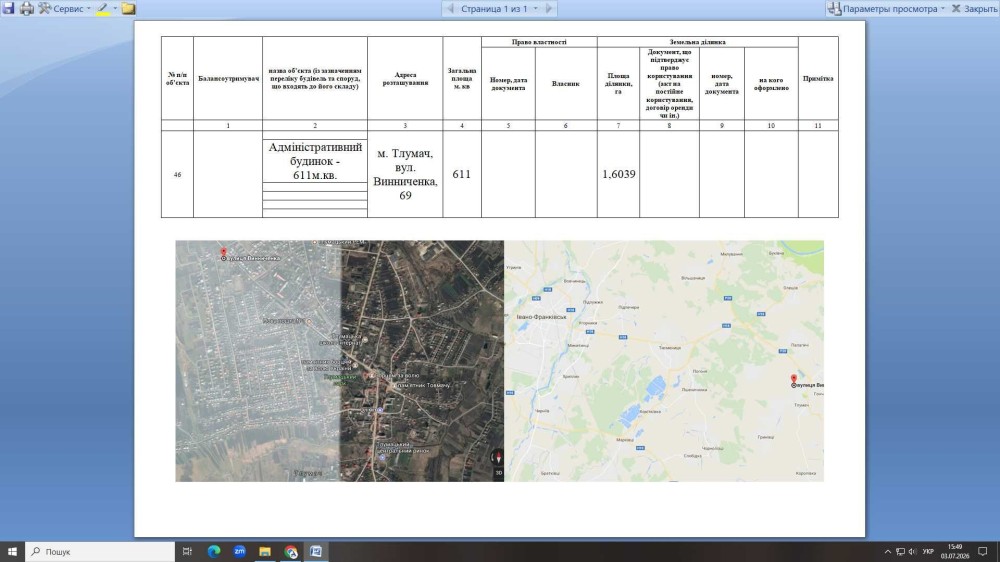Show hidden system tray icons
Screen dimensions: 1000x562
pyautogui.click(x=887, y=552)
